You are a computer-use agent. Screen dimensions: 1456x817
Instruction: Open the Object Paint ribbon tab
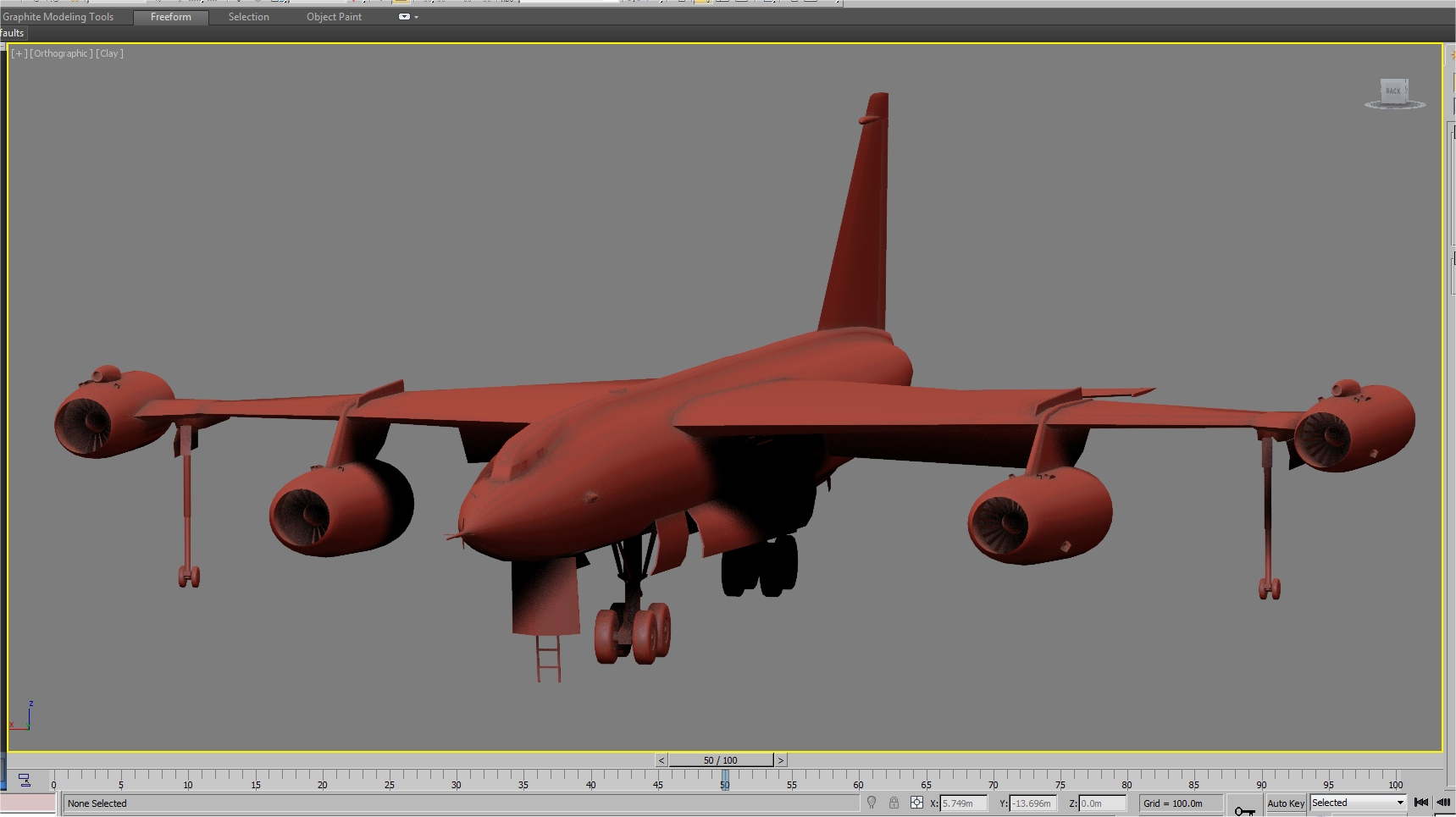334,17
